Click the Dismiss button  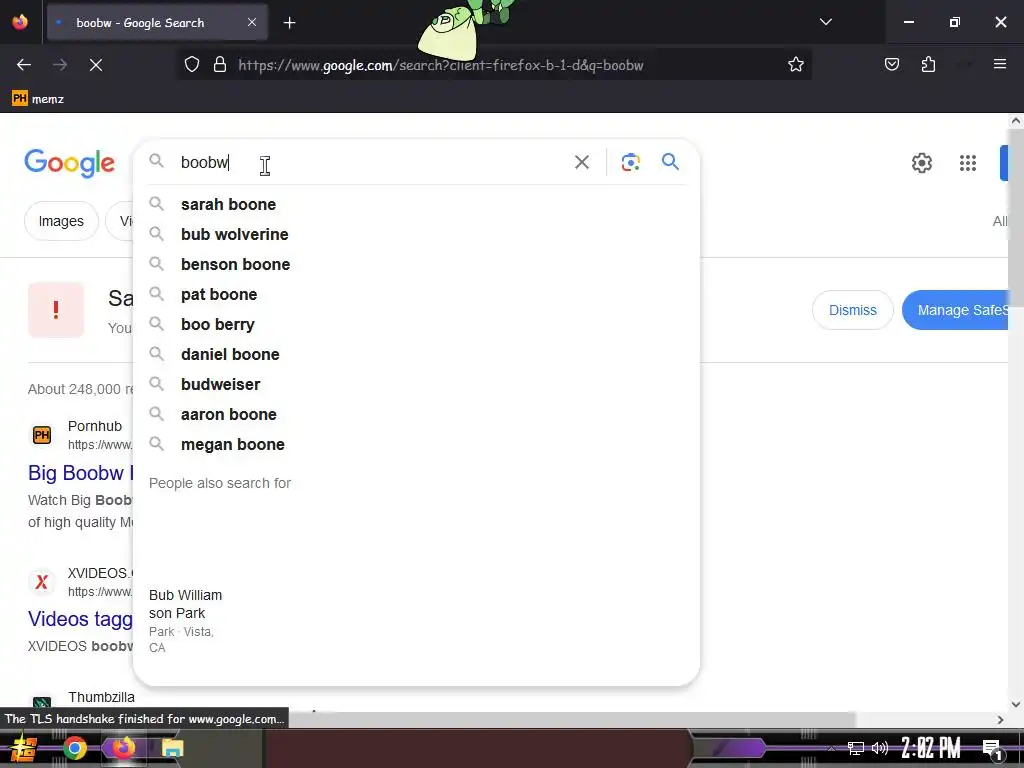(852, 310)
